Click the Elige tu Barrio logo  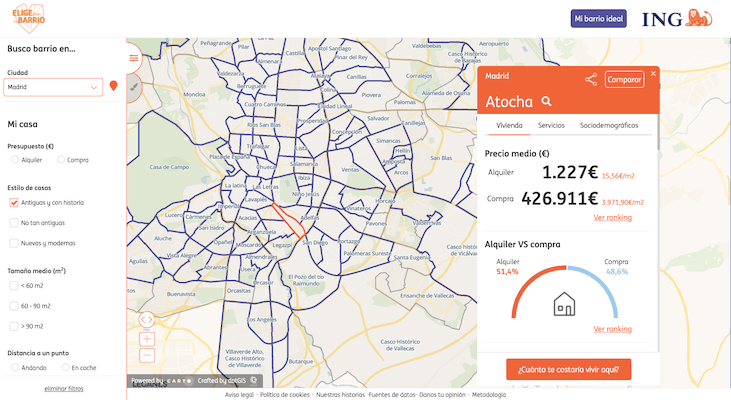[29, 19]
